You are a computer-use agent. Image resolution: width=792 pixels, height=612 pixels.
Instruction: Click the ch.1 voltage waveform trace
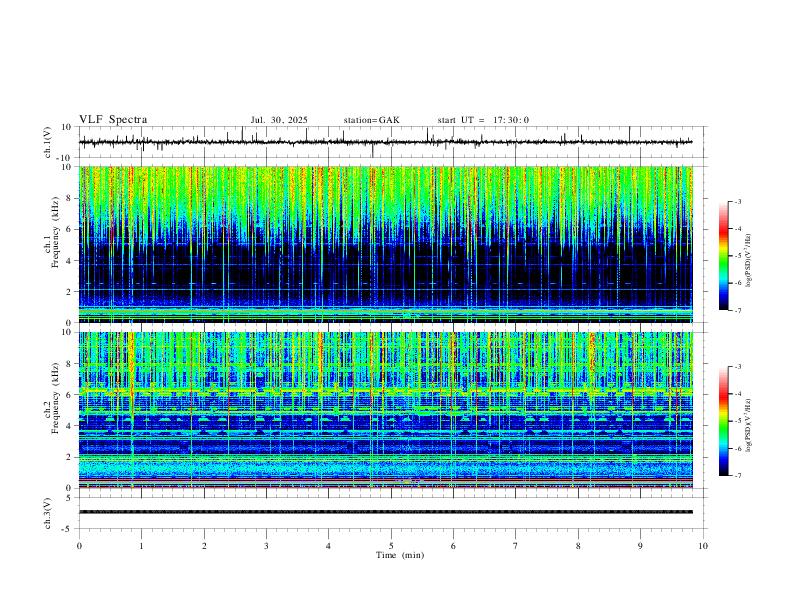coord(385,142)
